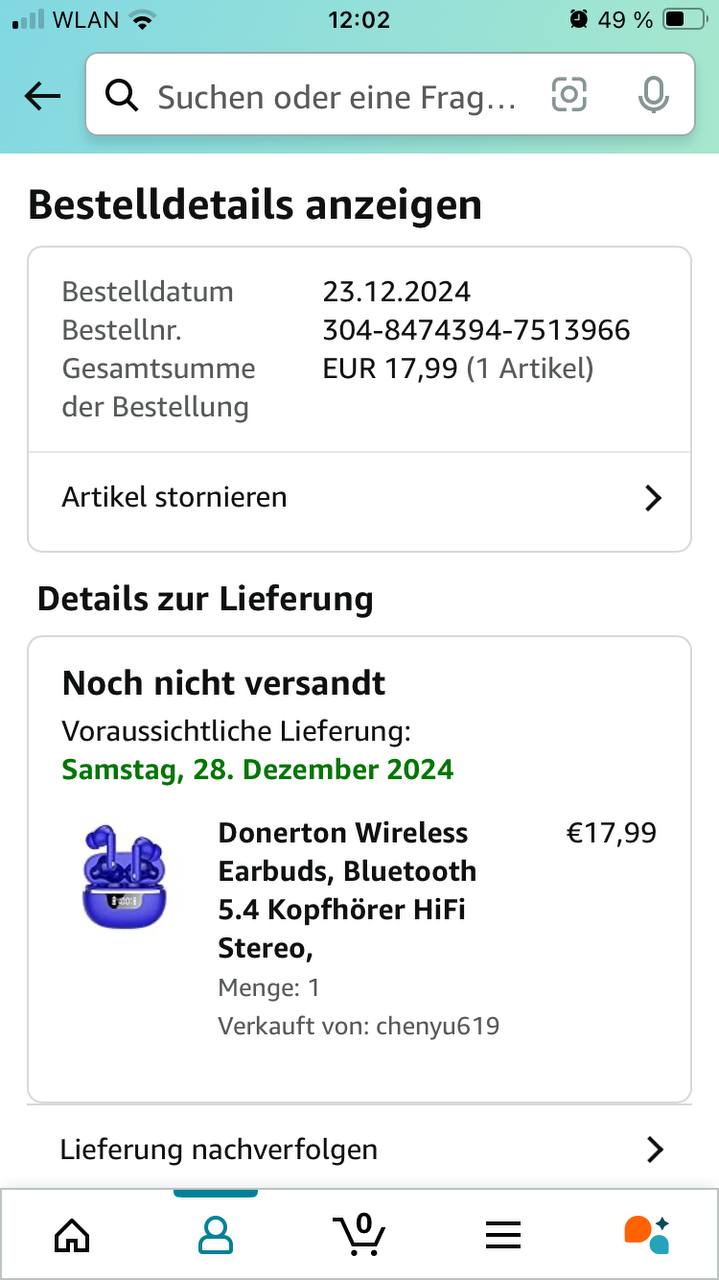The height and width of the screenshot is (1280, 719).
Task: Open the account profile tab
Action: [x=215, y=1235]
